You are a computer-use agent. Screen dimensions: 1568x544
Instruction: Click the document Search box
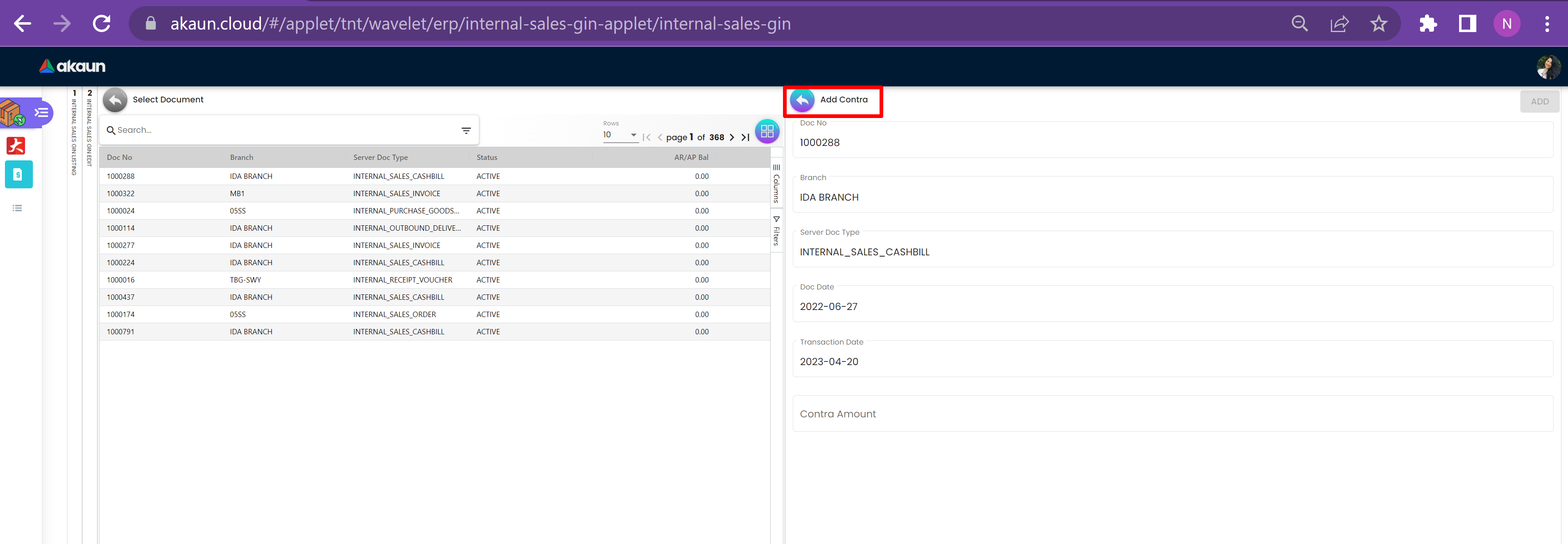286,130
